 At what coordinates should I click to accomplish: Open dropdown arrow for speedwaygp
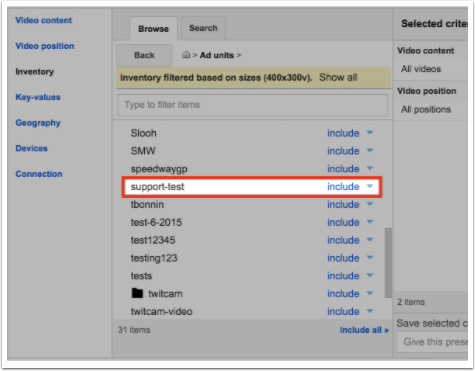[x=370, y=168]
